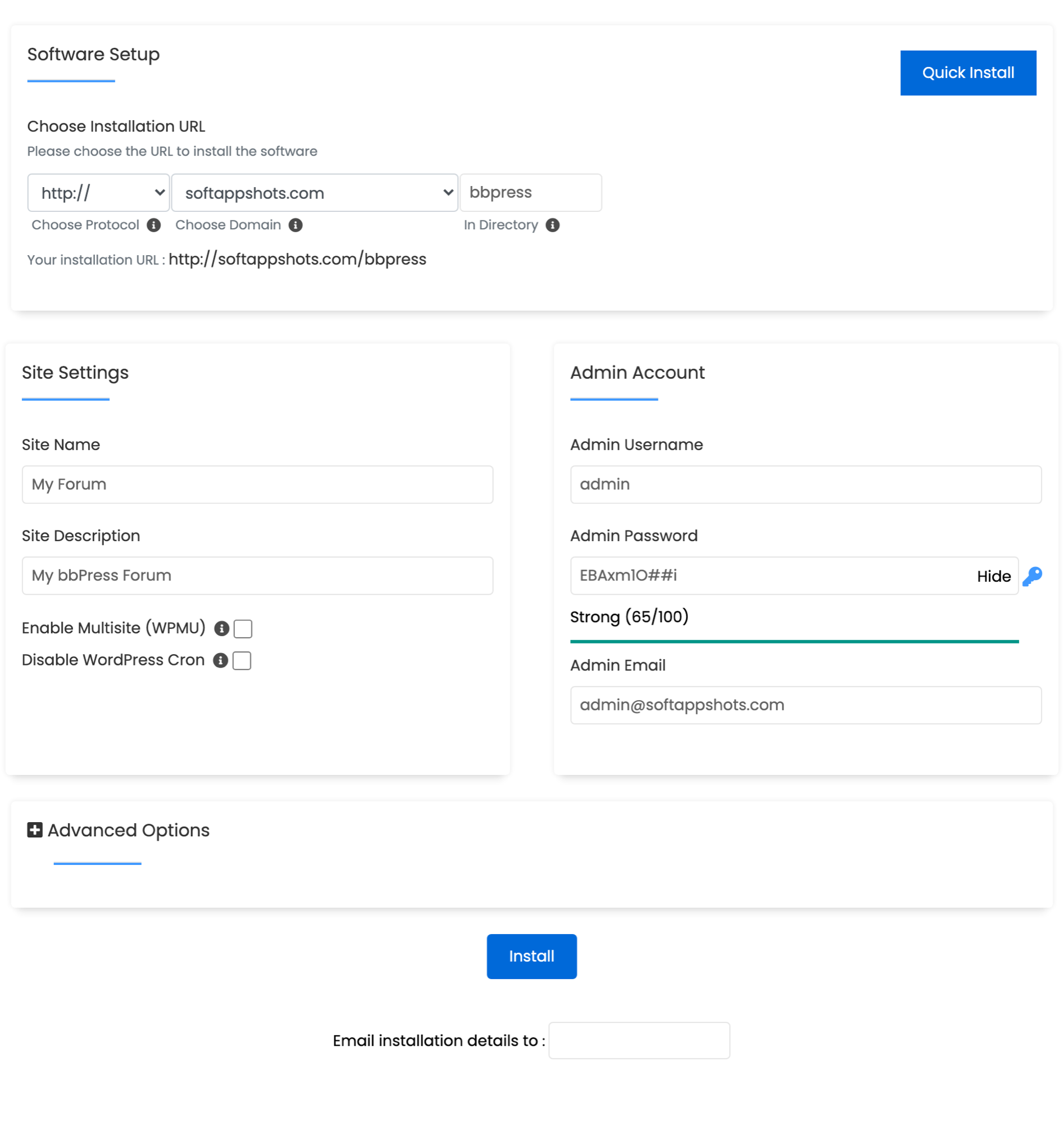Screen dimensions: 1064x1124
Task: Click the In Directory info icon
Action: coord(553,225)
